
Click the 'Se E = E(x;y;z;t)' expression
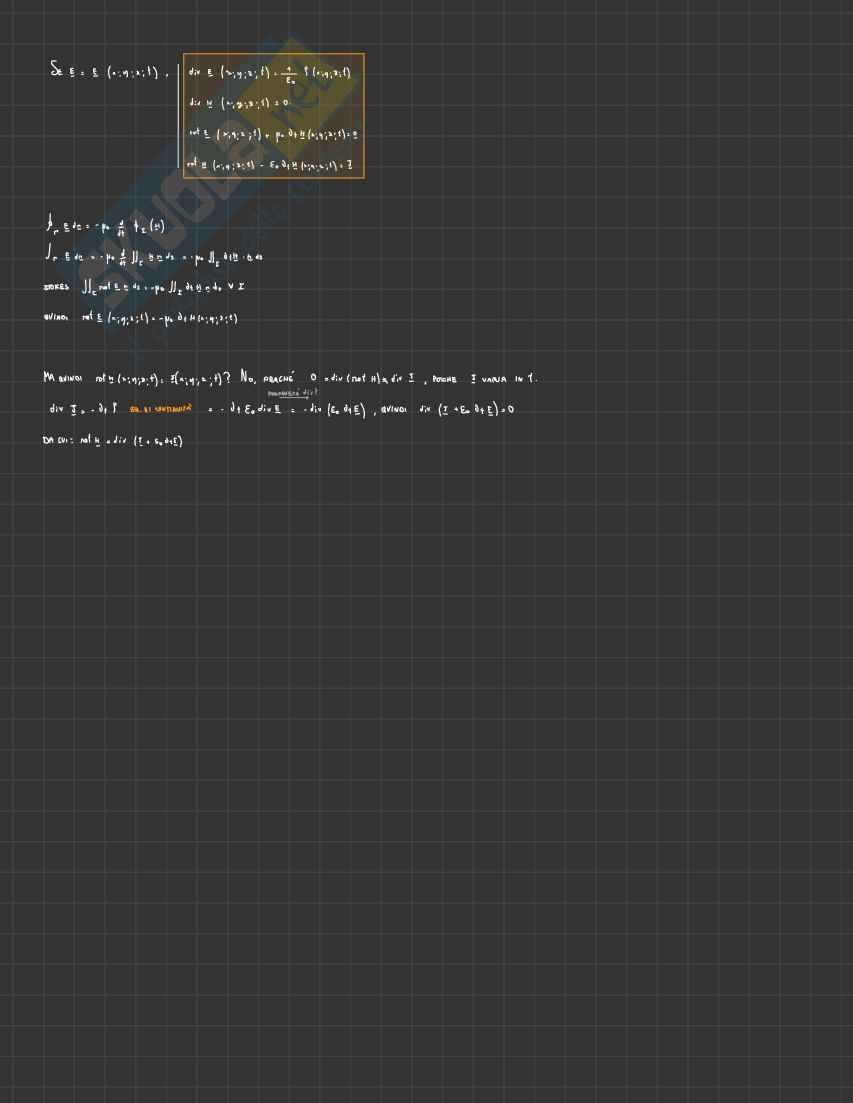[104, 71]
